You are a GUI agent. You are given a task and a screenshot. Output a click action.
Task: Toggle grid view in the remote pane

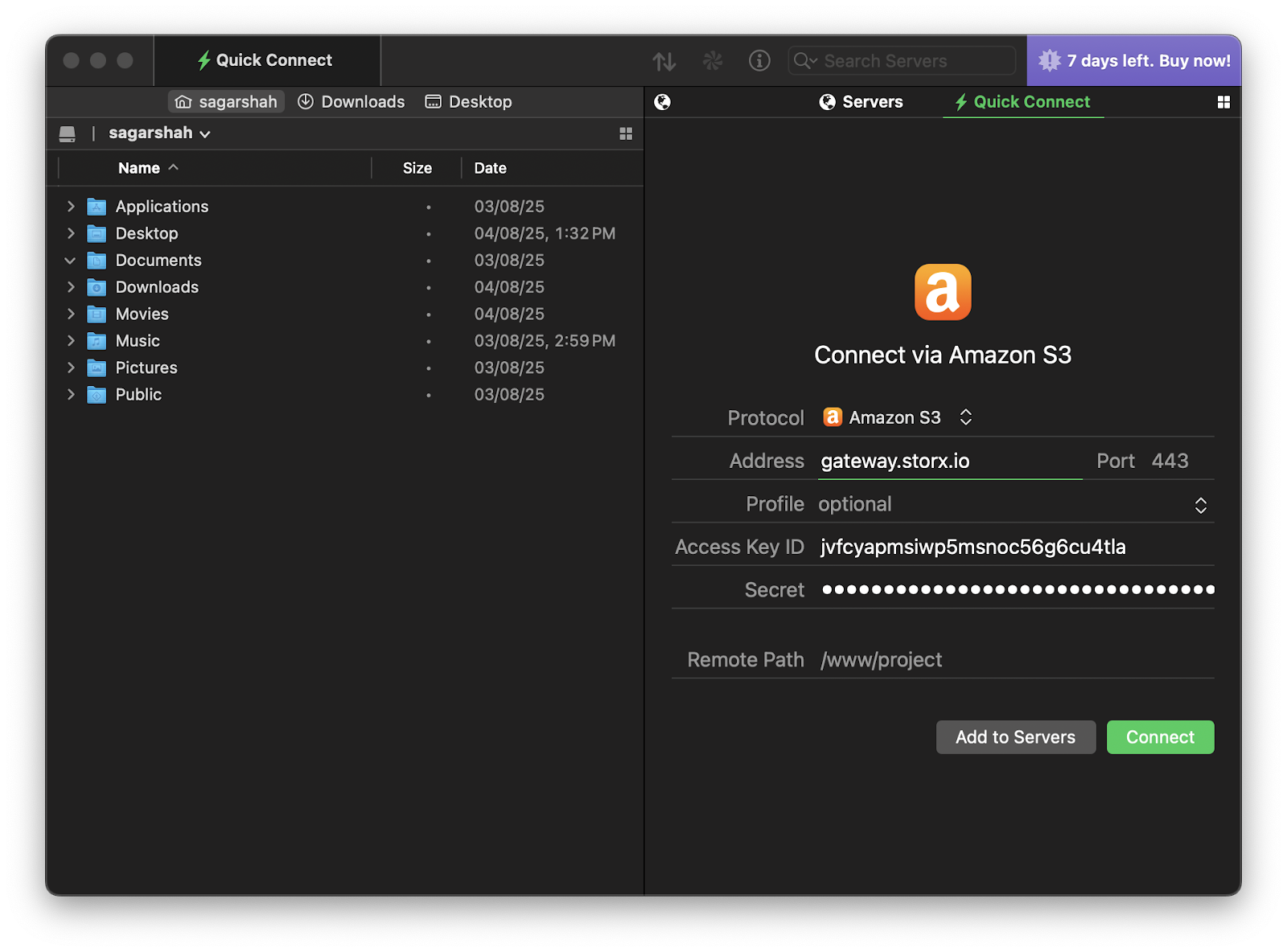[x=1223, y=102]
